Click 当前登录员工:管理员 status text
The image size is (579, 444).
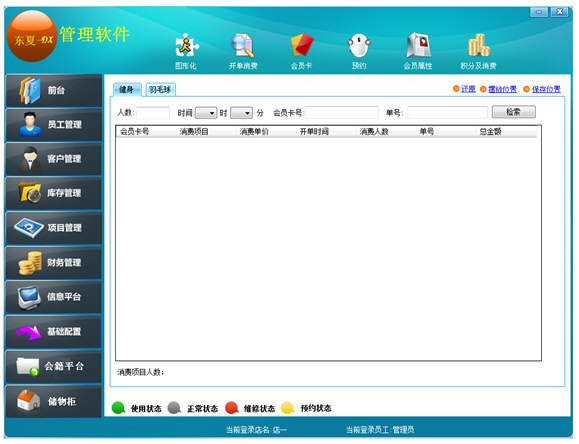[380, 430]
